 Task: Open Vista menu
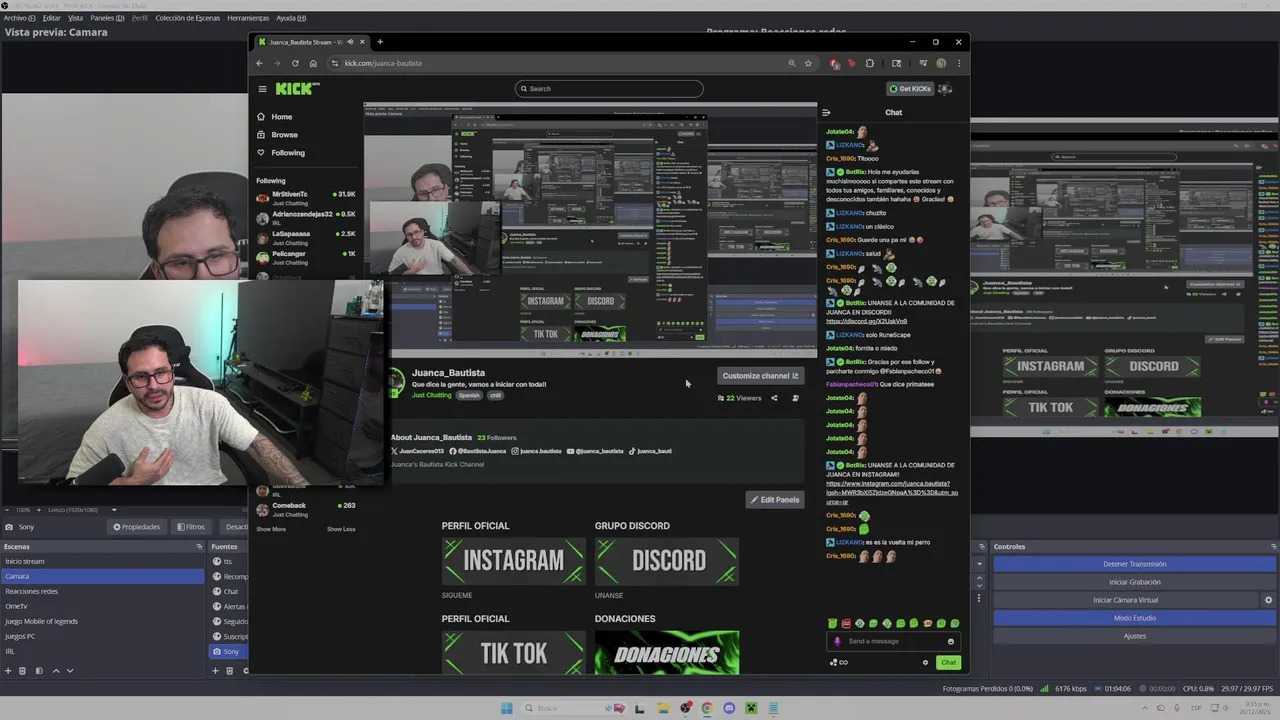[x=75, y=18]
